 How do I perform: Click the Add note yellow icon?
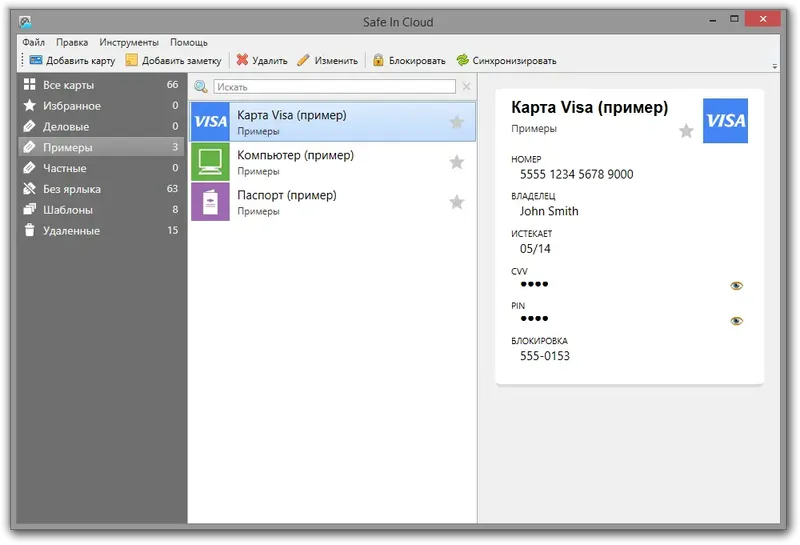point(132,60)
